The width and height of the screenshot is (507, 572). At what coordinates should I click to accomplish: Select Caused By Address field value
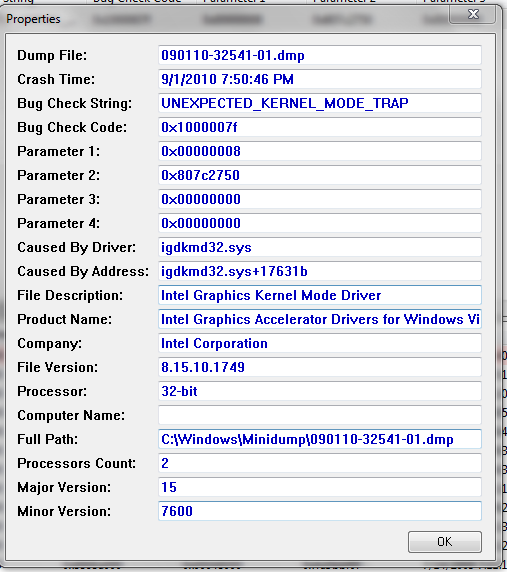pyautogui.click(x=320, y=271)
